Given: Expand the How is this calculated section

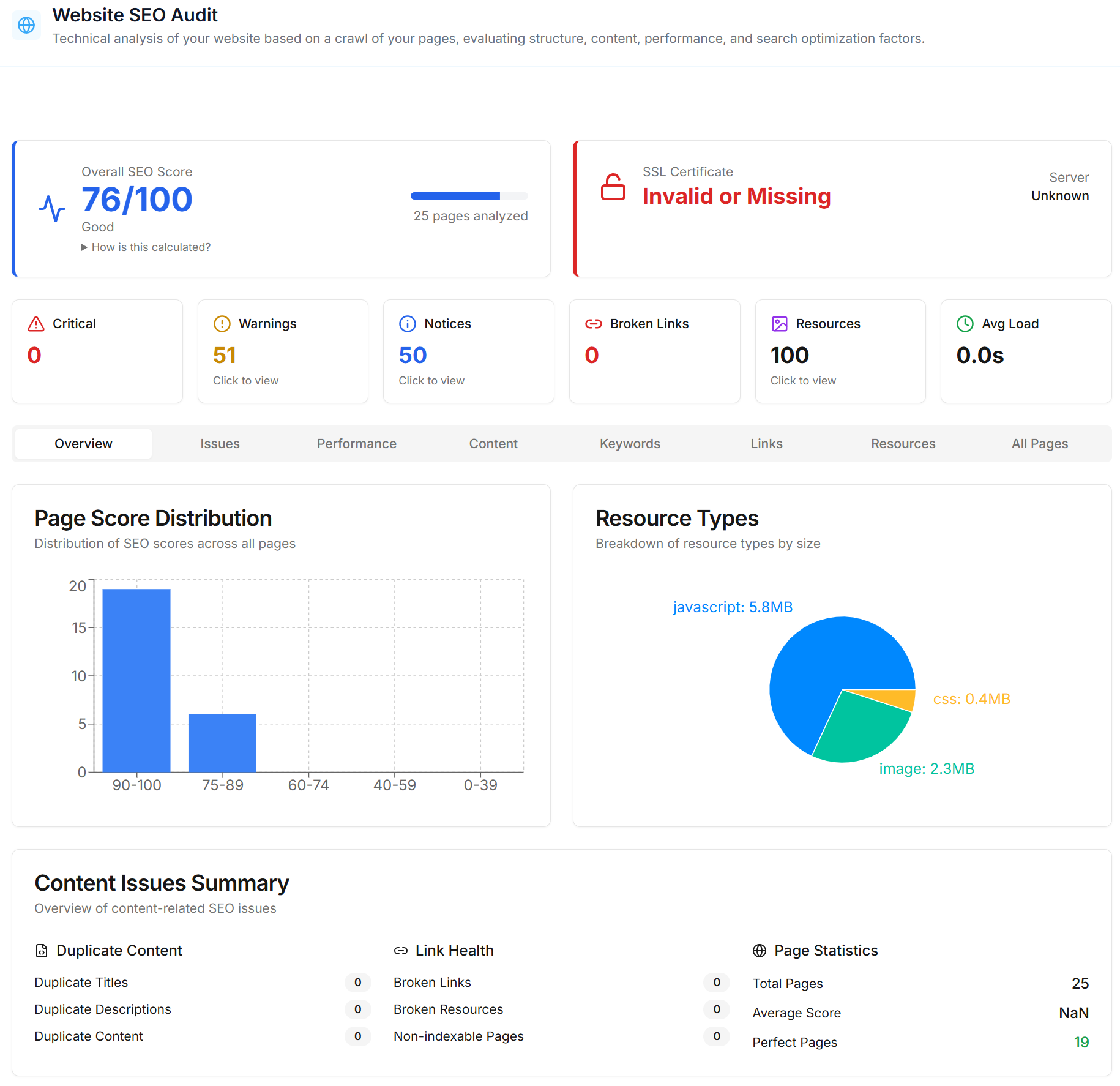Looking at the screenshot, I should pyautogui.click(x=146, y=247).
